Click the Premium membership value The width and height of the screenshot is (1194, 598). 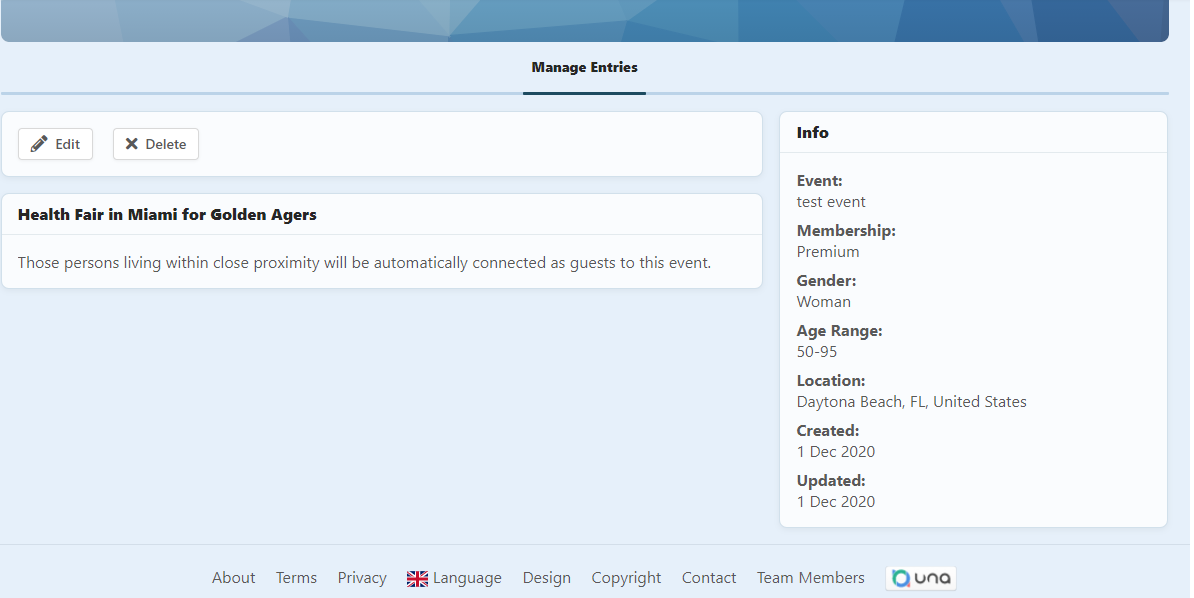(827, 252)
